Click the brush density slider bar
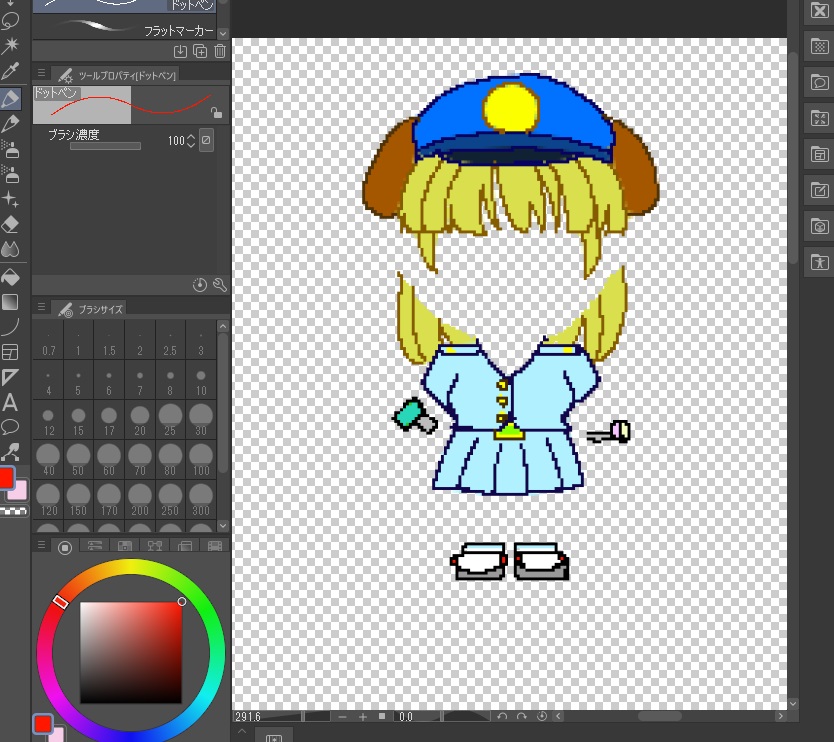Screen dimensions: 834x742 [x=105, y=146]
